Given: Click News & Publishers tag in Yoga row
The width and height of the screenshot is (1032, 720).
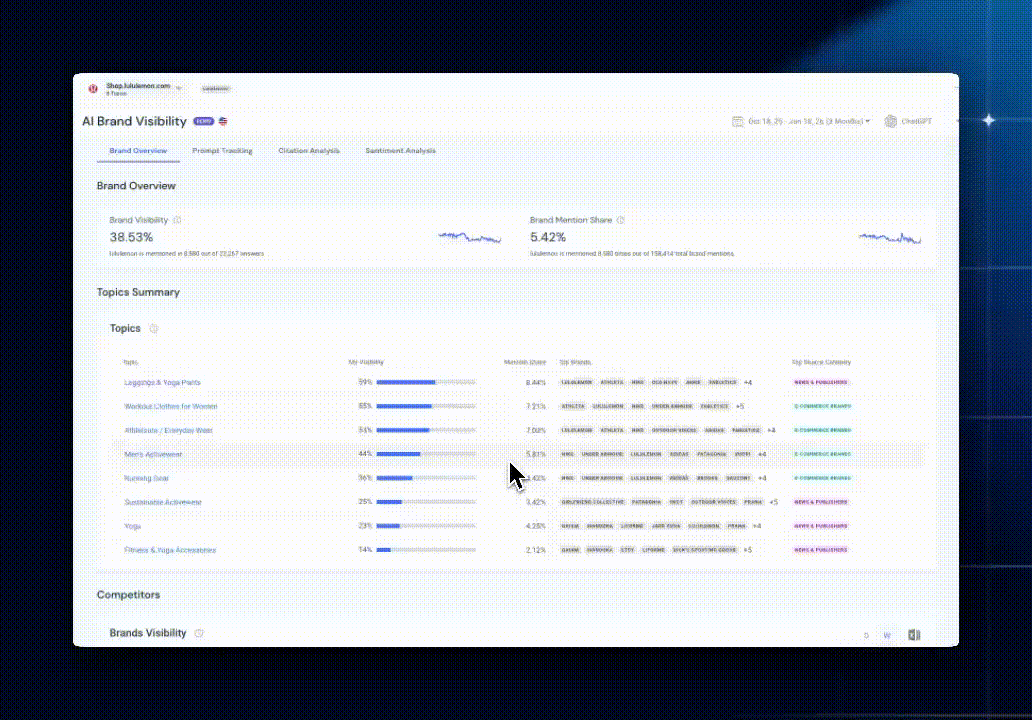Looking at the screenshot, I should coord(821,526).
